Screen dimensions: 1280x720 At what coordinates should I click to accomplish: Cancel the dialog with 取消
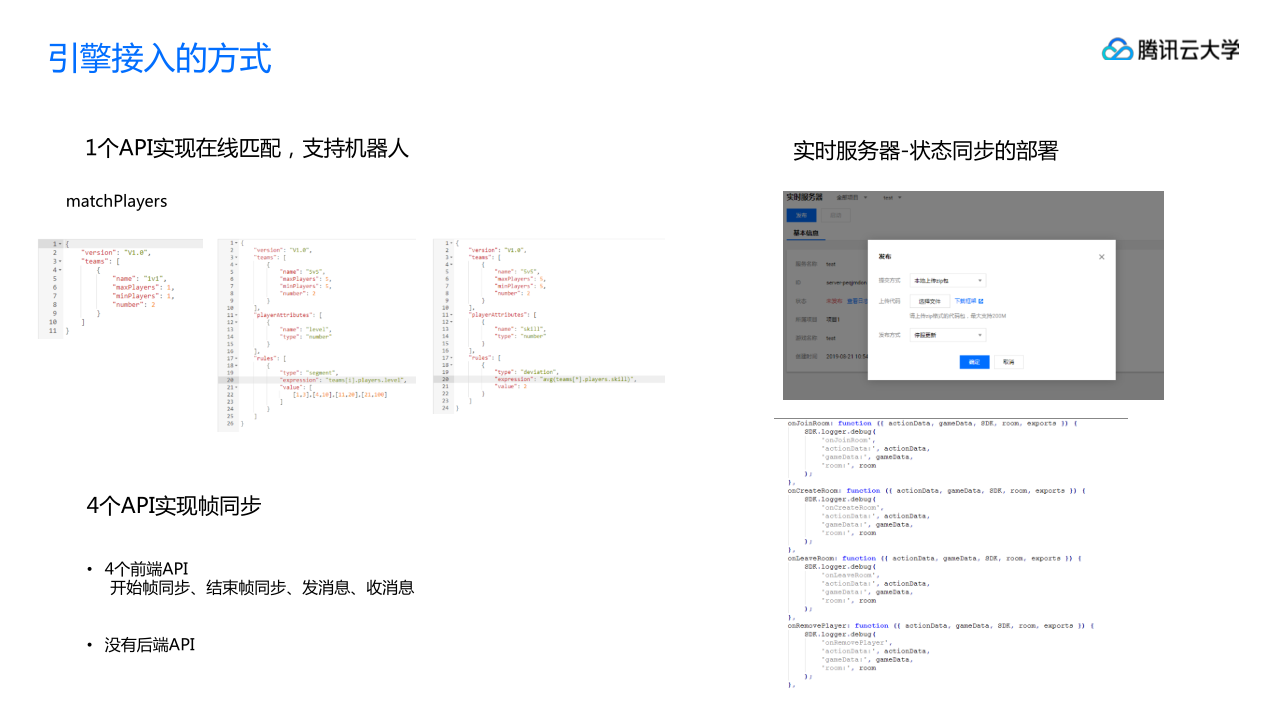point(1008,361)
